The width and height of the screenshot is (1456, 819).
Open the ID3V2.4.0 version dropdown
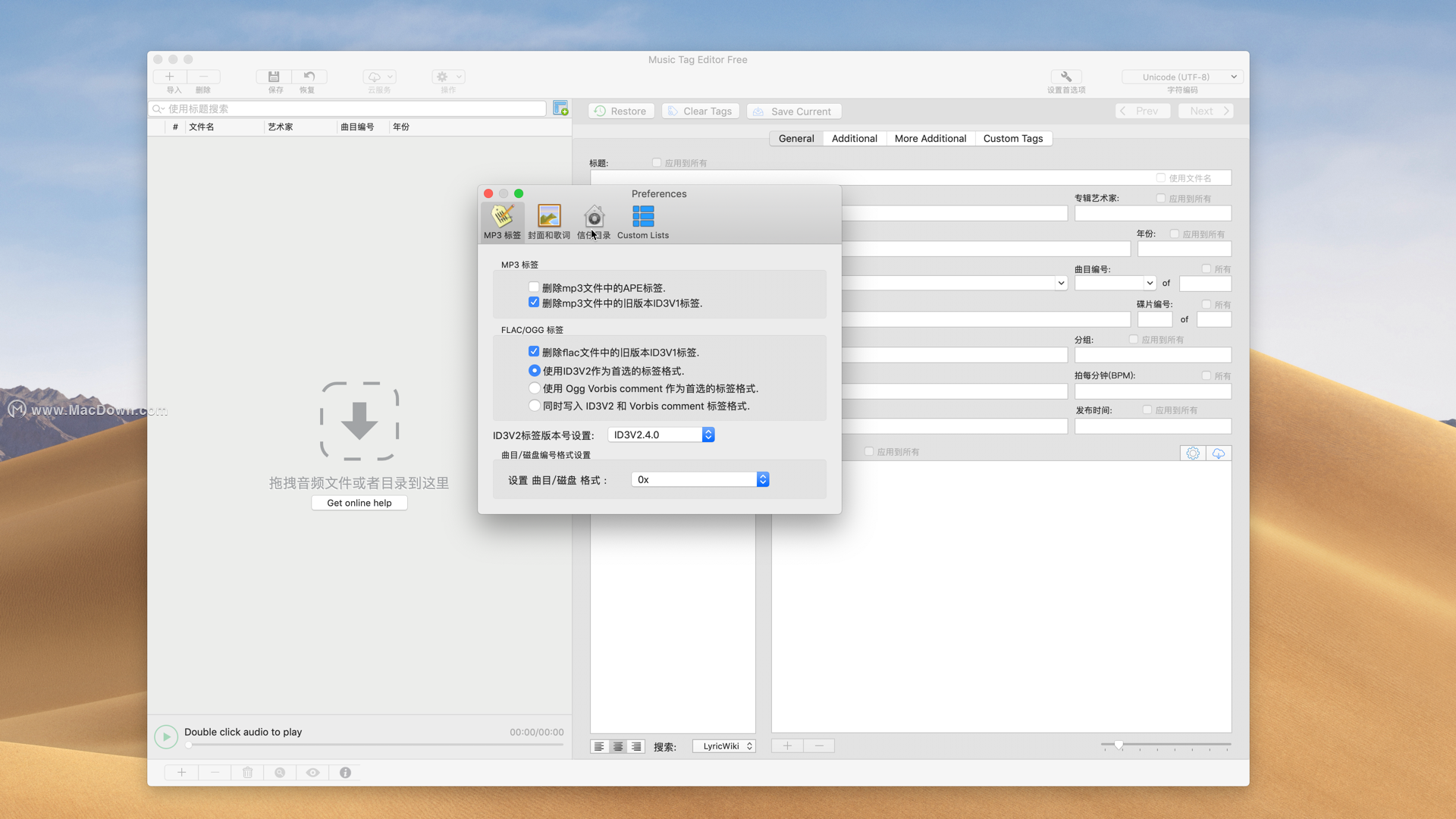tap(661, 435)
